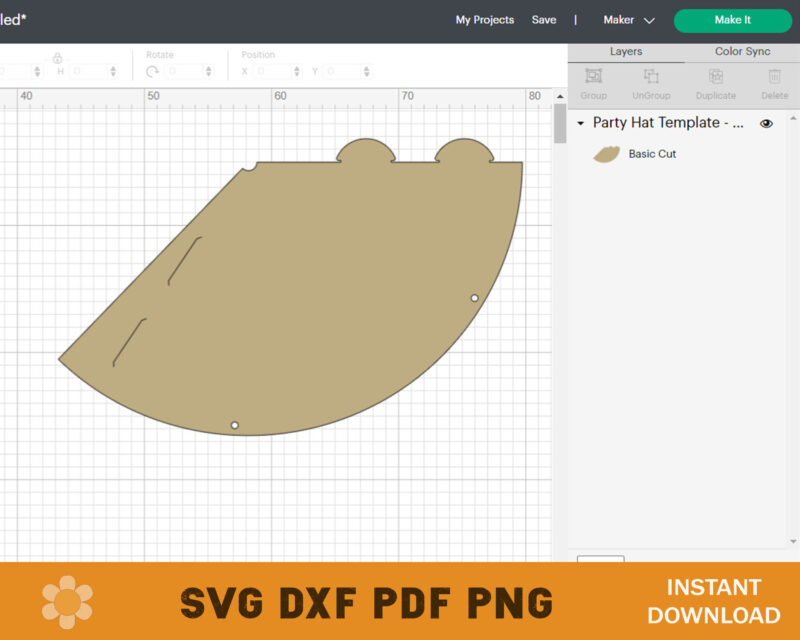
Task: Click the lock aspect ratio icon
Action: [58, 58]
